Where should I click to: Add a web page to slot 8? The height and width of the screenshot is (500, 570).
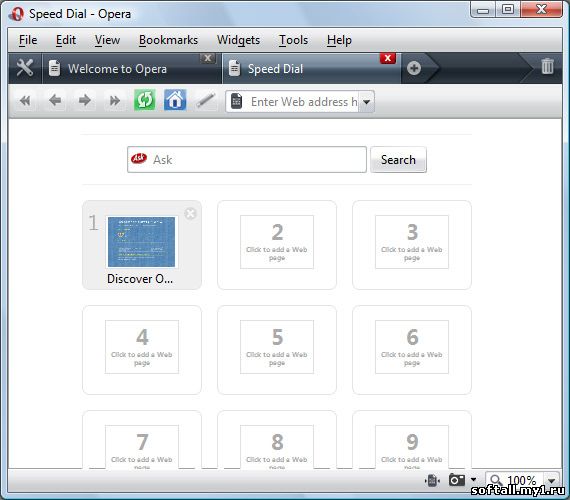pyautogui.click(x=277, y=447)
